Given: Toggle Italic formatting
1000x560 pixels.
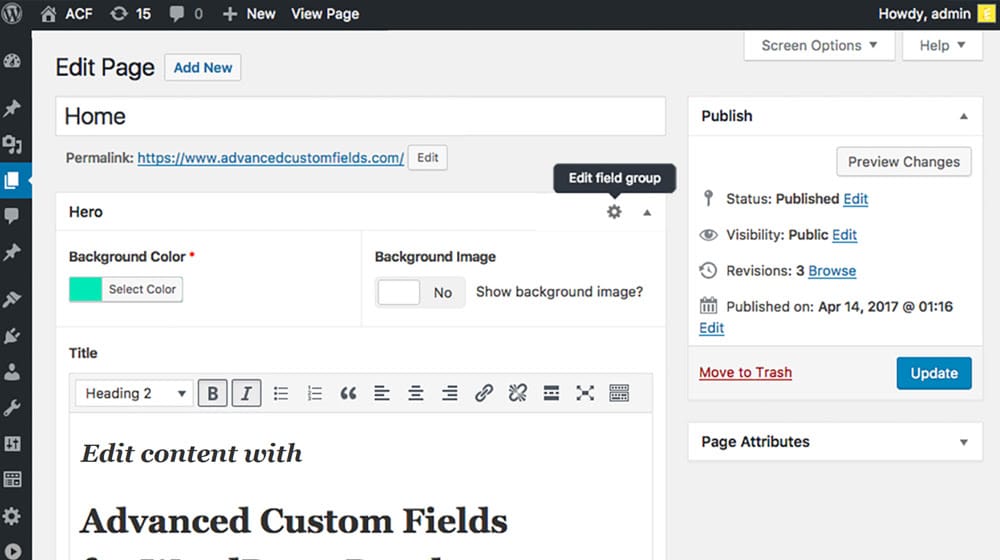Looking at the screenshot, I should (246, 393).
